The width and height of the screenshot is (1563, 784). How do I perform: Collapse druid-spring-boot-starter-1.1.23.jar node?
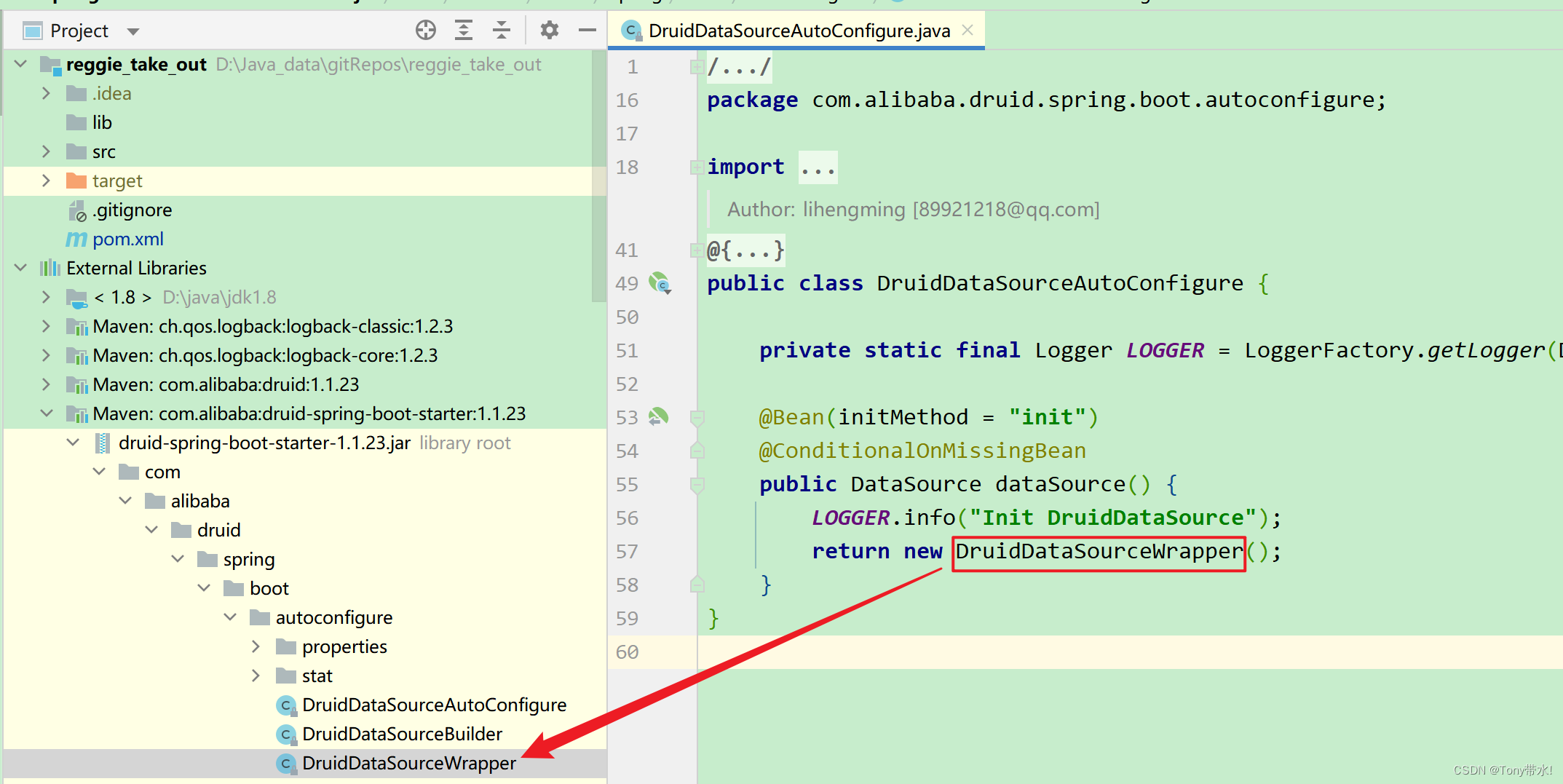point(73,443)
